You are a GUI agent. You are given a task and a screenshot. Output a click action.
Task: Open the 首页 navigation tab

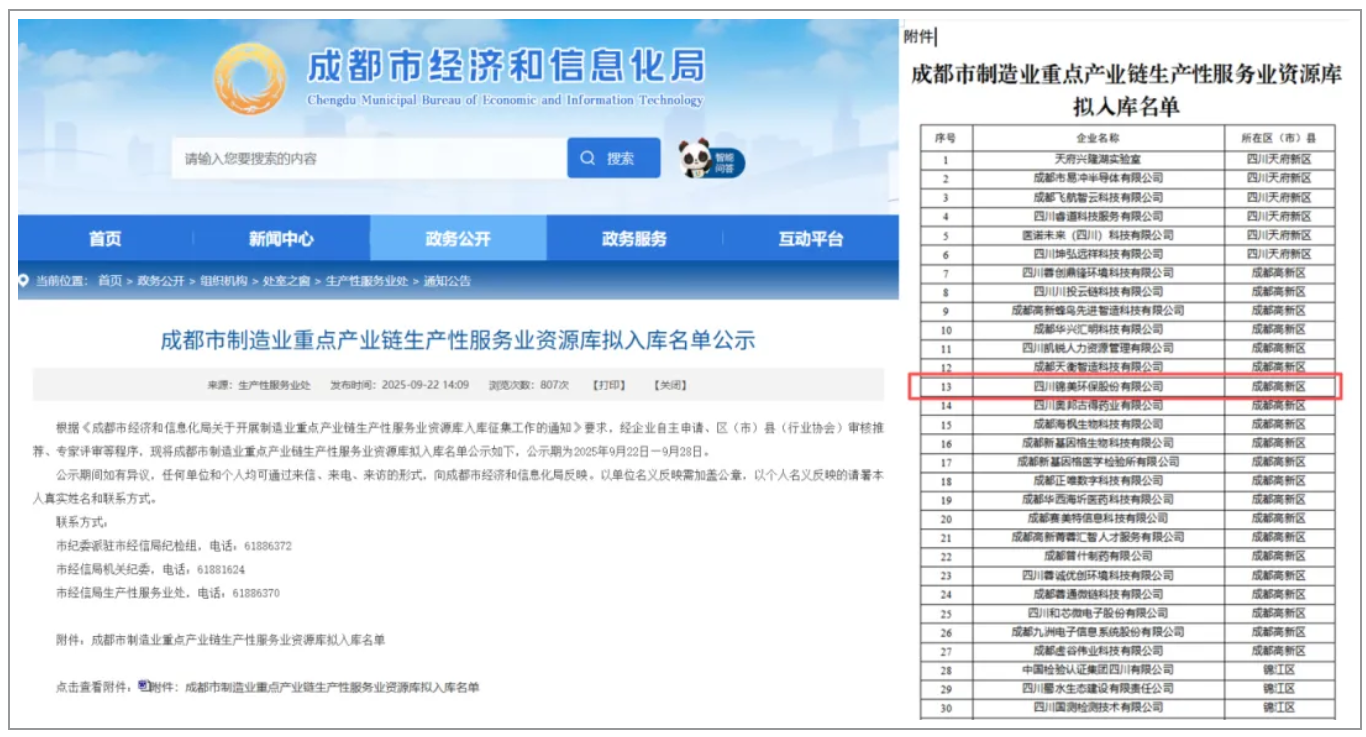point(105,239)
